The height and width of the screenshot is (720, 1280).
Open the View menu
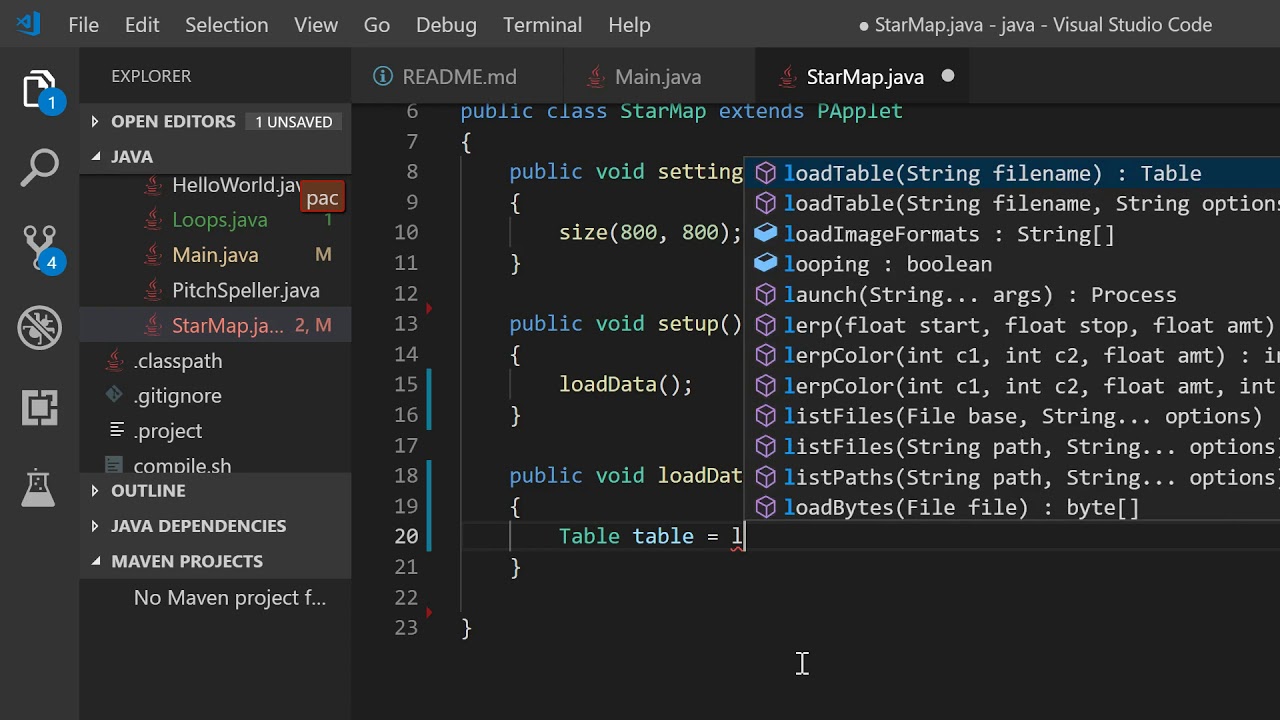(316, 25)
